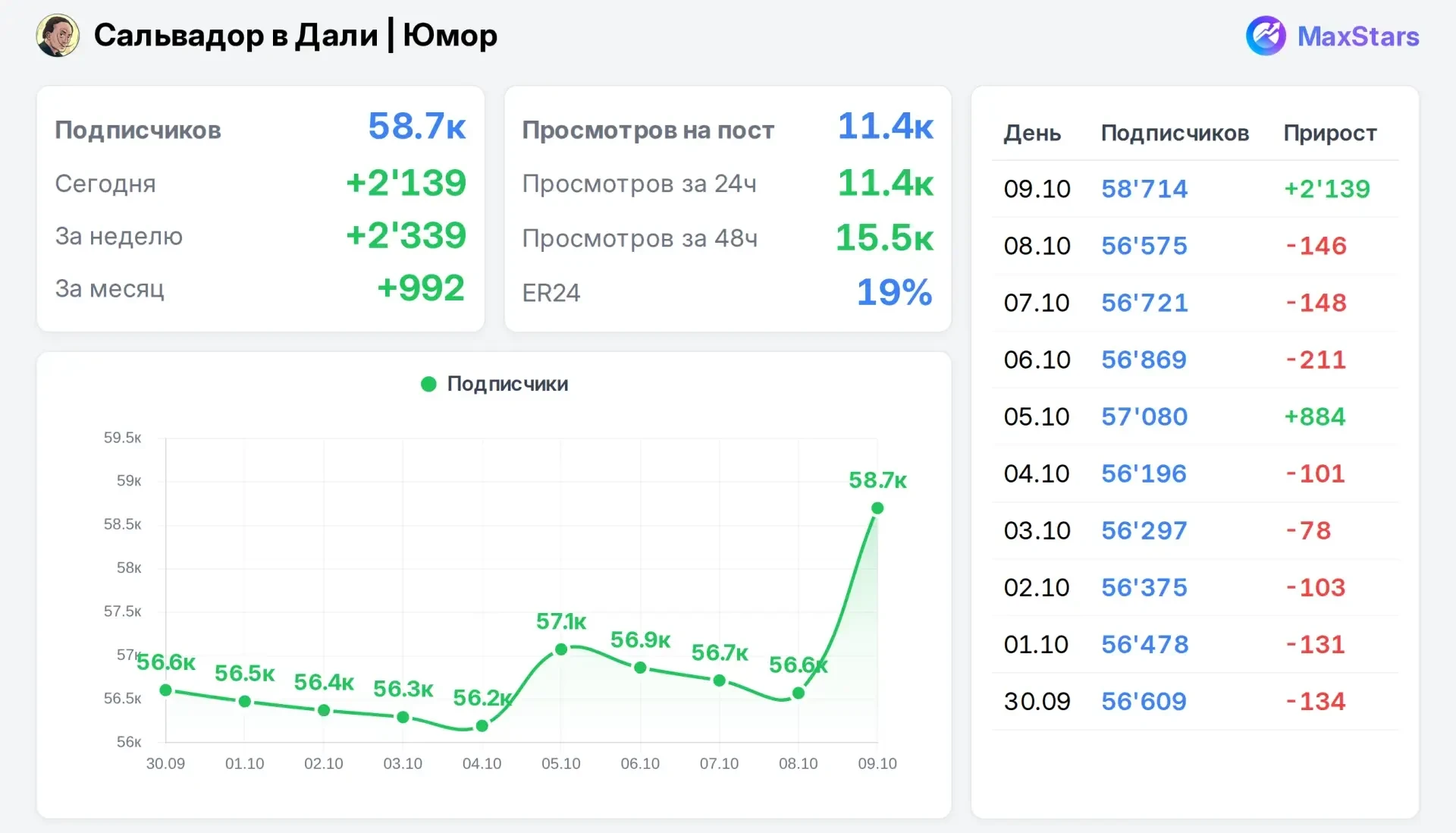1456x833 pixels.
Task: Click the 58.7к label on chart
Action: click(877, 480)
